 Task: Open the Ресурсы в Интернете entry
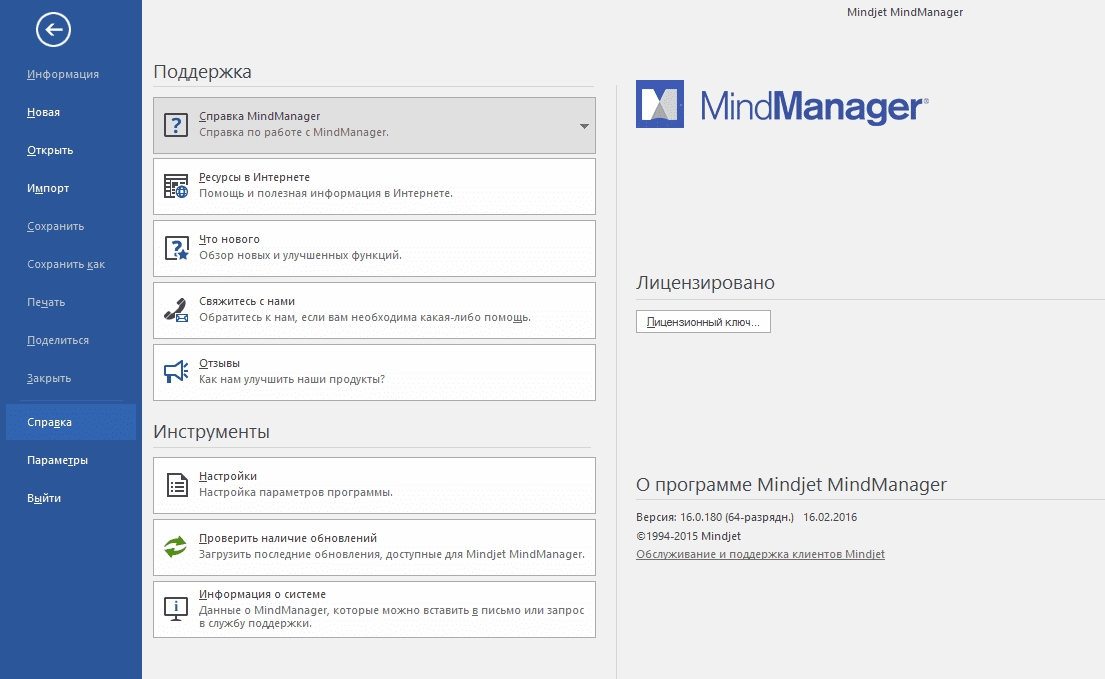click(x=374, y=187)
